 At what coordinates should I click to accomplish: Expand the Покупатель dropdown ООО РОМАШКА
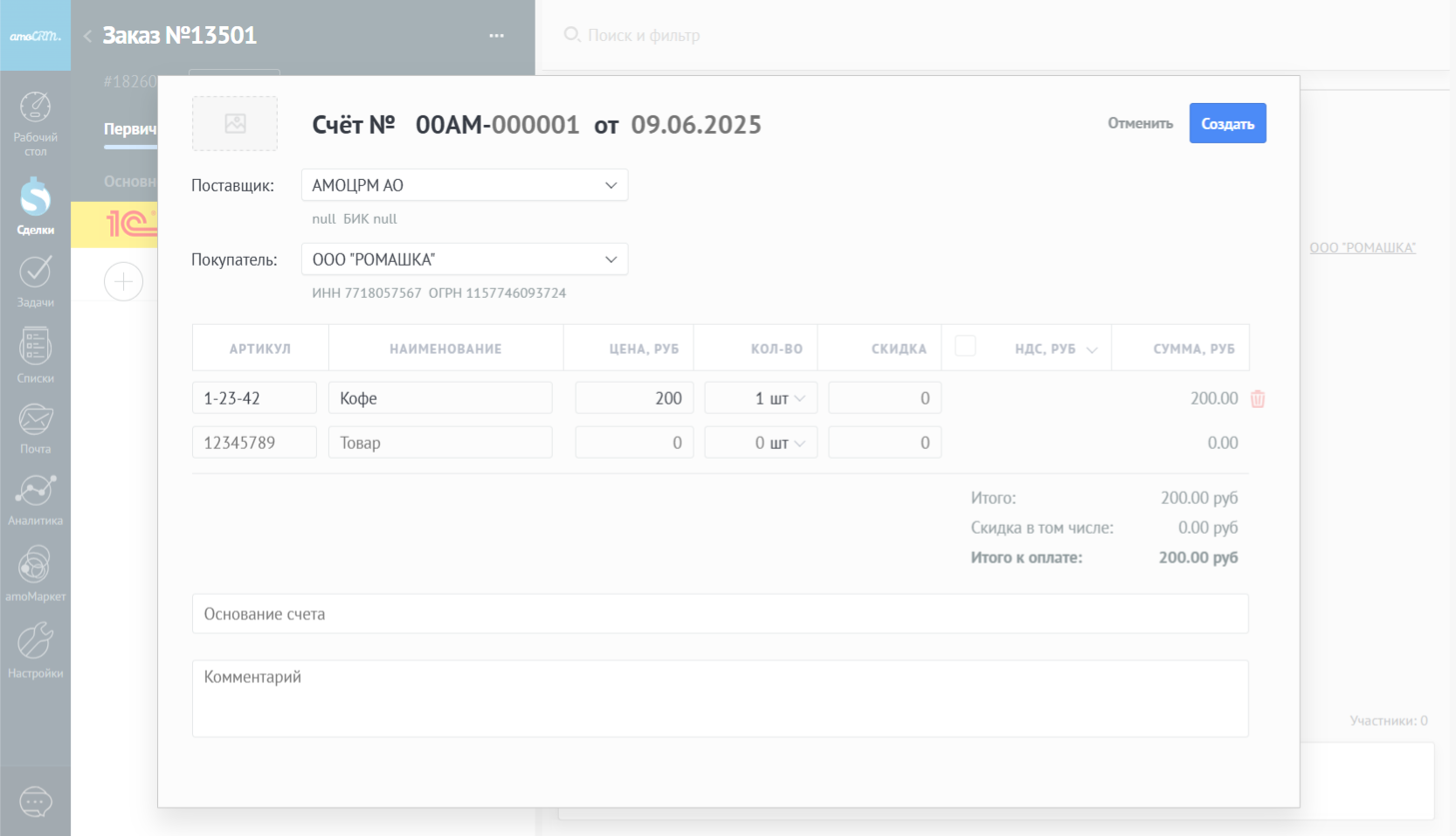pyautogui.click(x=611, y=259)
